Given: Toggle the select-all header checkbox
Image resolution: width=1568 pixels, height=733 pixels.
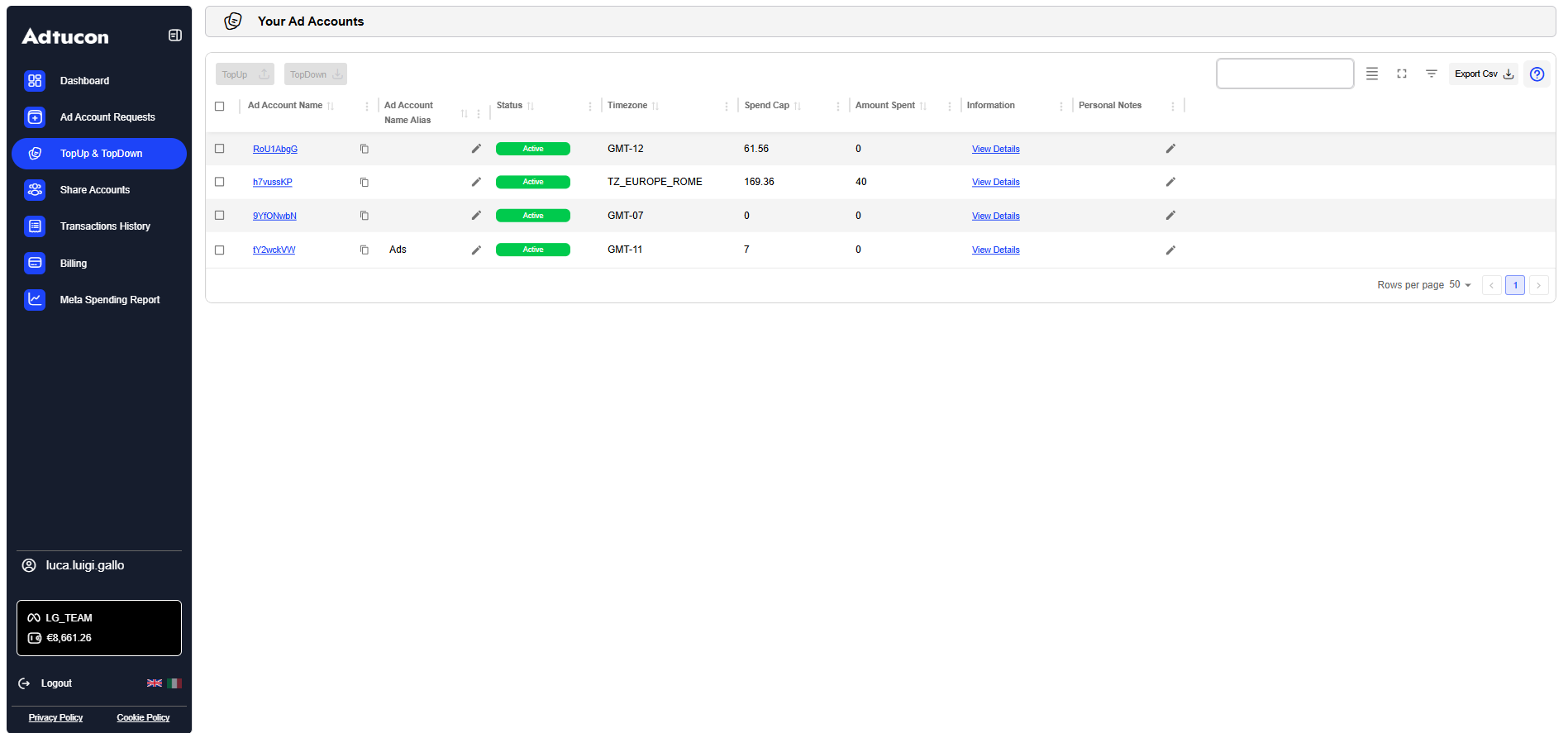Looking at the screenshot, I should click(x=220, y=106).
